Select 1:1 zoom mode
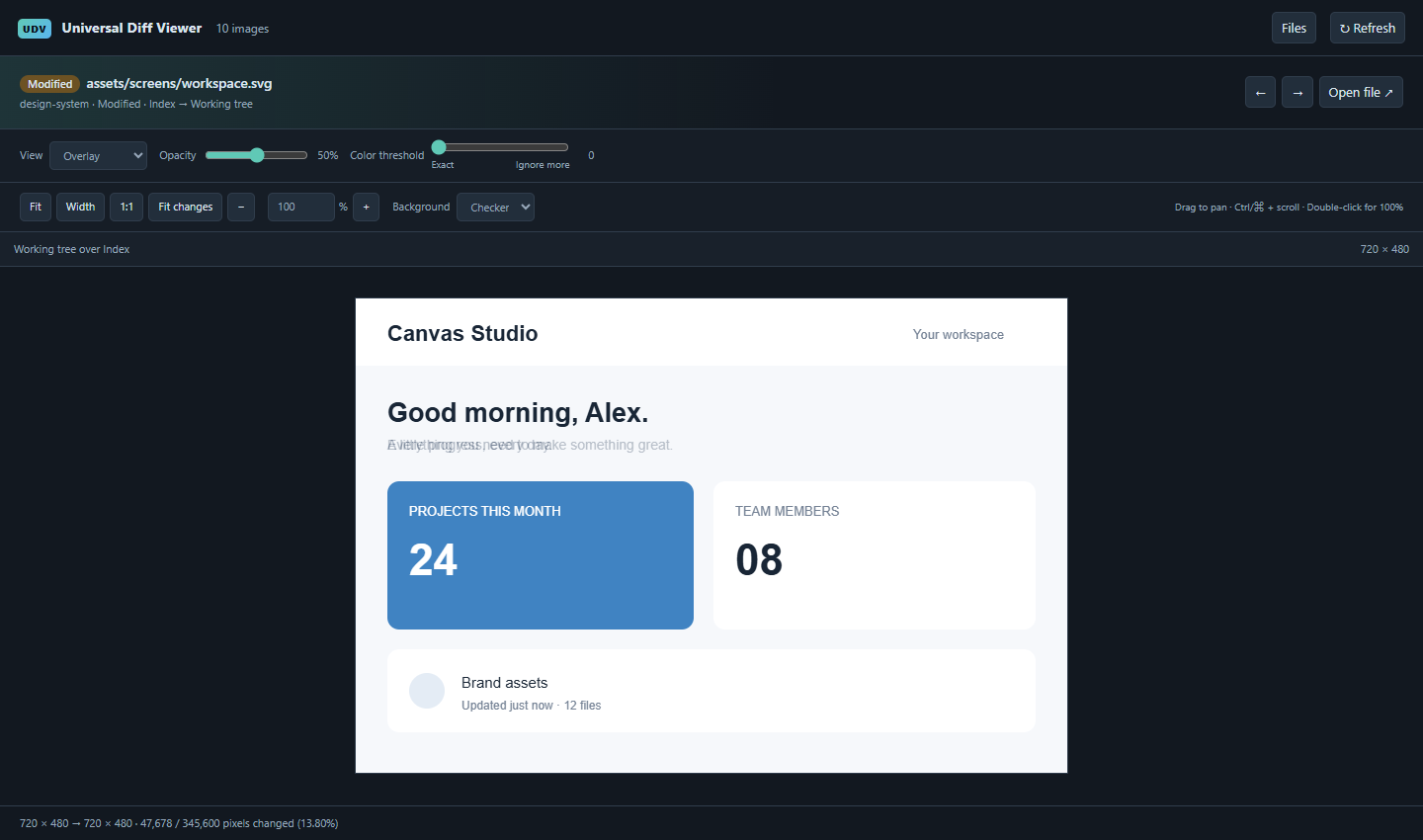Image resolution: width=1423 pixels, height=840 pixels. point(126,207)
